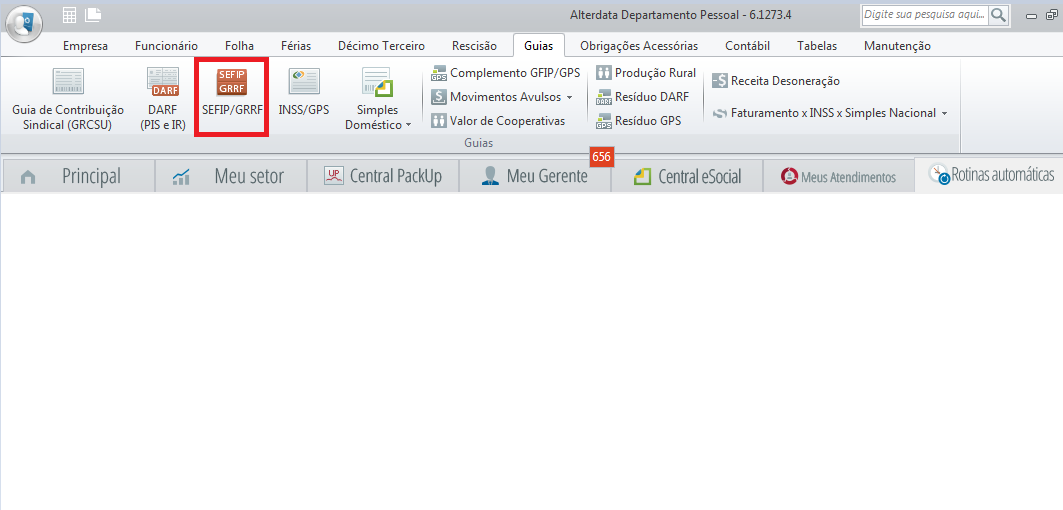The width and height of the screenshot is (1063, 510).
Task: Open Complemento GFIP/GPS
Action: 506,73
